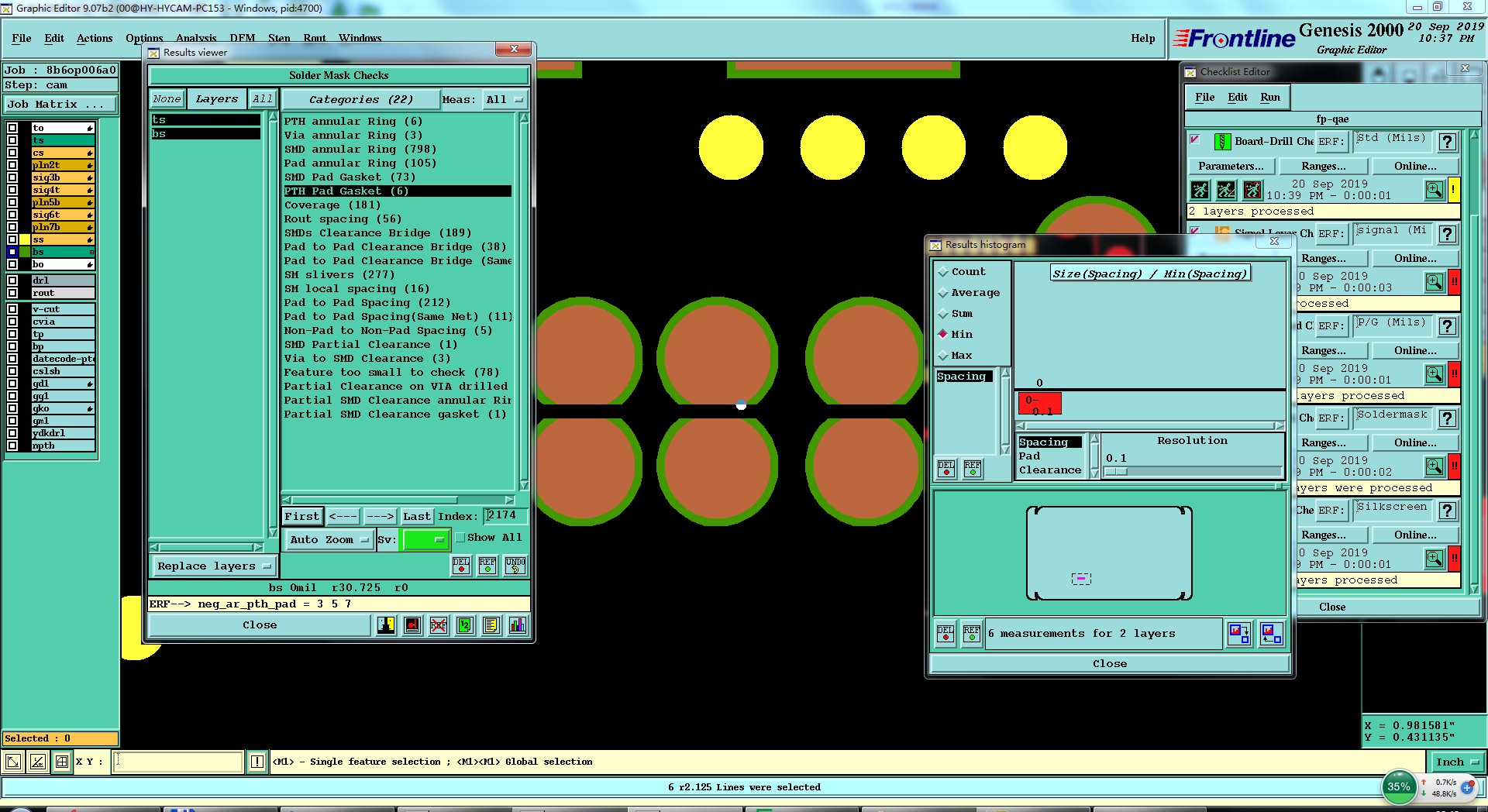1488x812 pixels.
Task: Click Close in the Results viewer
Action: coord(260,625)
